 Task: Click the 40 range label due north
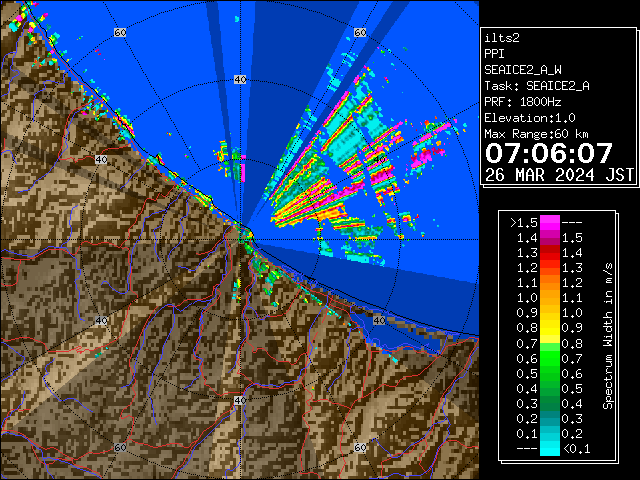240,80
